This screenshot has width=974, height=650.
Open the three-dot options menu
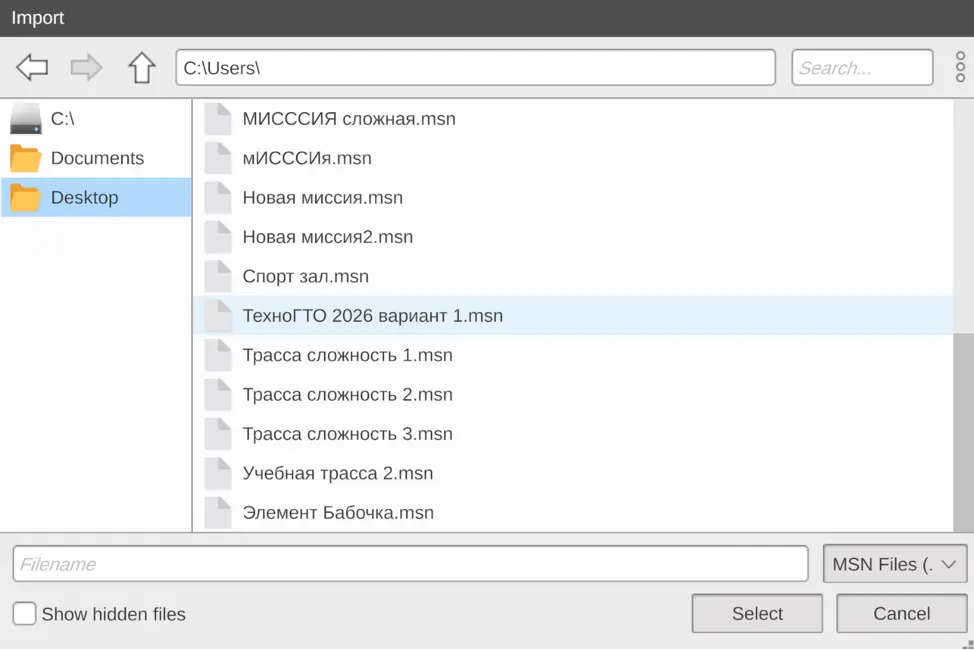pos(960,67)
